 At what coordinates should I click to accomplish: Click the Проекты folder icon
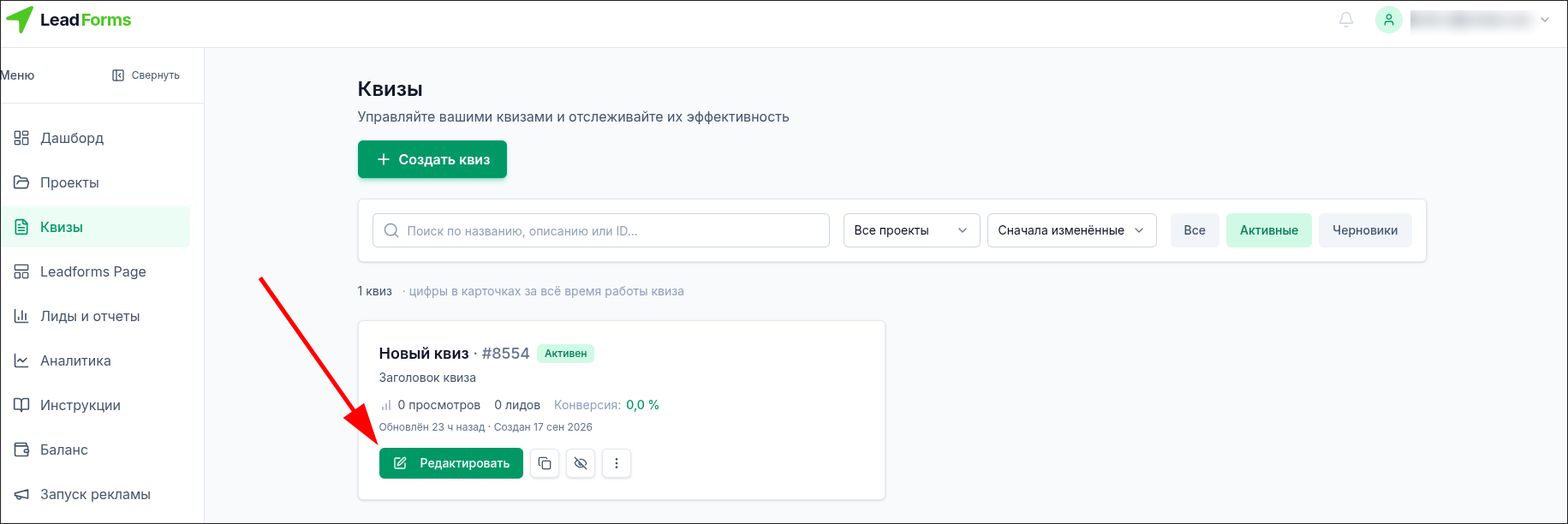[21, 182]
